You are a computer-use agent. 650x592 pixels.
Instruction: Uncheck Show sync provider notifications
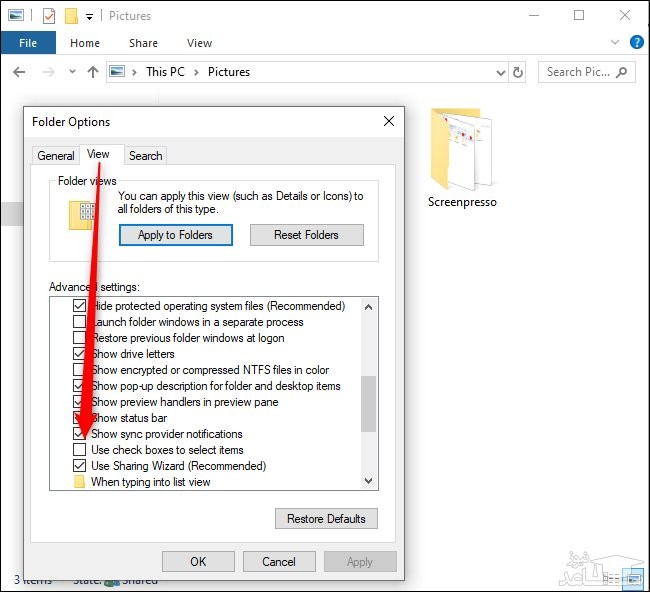80,434
